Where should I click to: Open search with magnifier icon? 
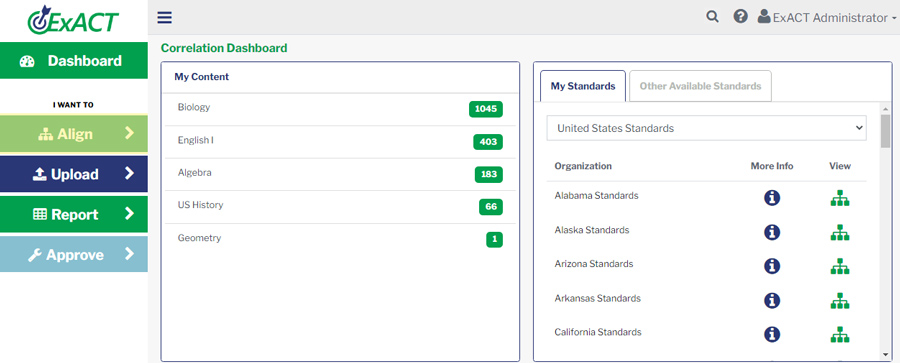[x=712, y=17]
